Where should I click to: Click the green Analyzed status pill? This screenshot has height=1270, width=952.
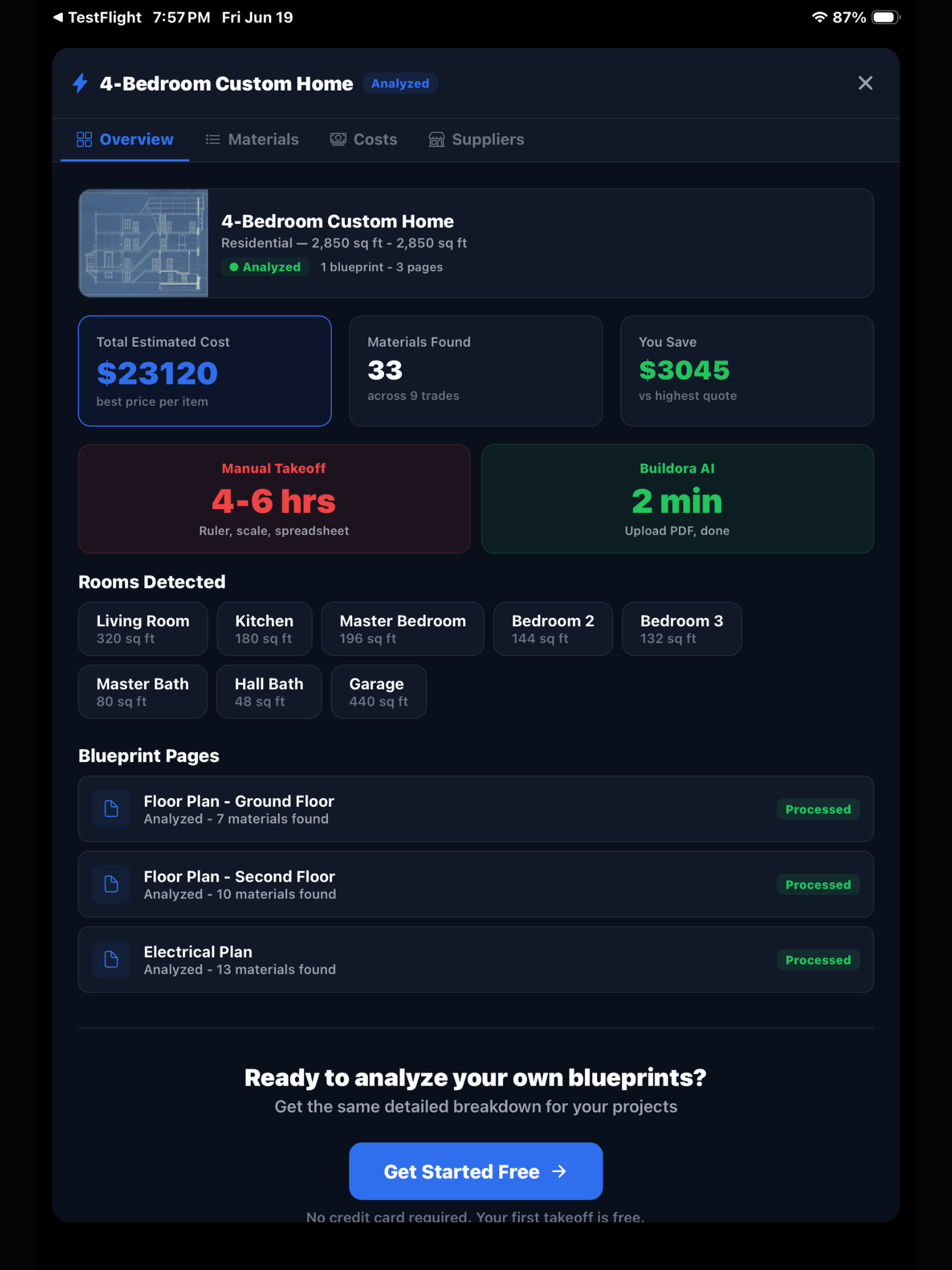[265, 267]
